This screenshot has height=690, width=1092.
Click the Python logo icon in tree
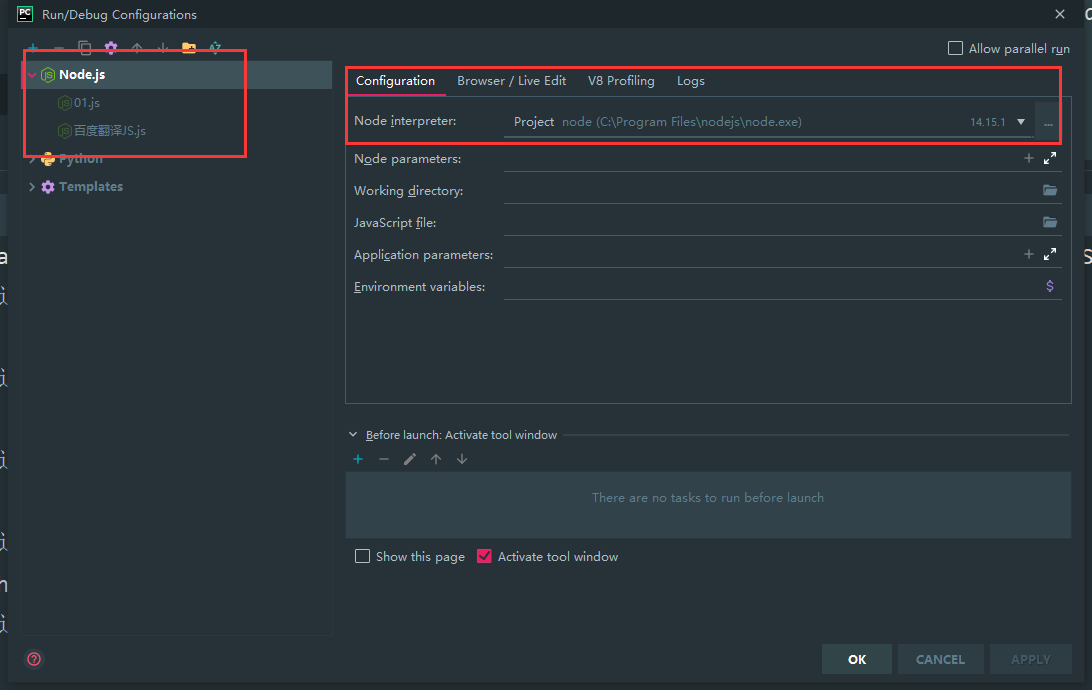coord(48,159)
